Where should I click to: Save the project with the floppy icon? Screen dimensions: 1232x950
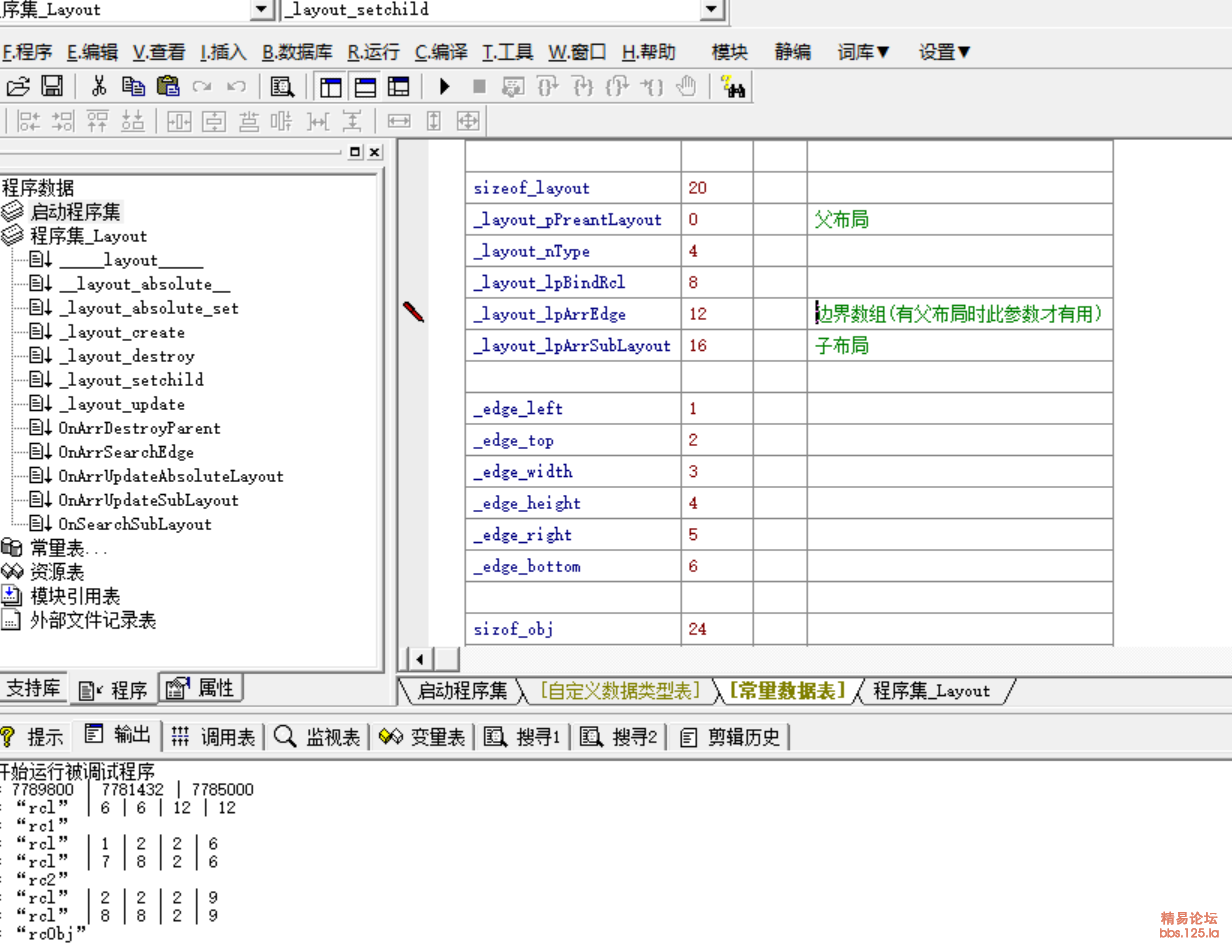click(x=52, y=87)
